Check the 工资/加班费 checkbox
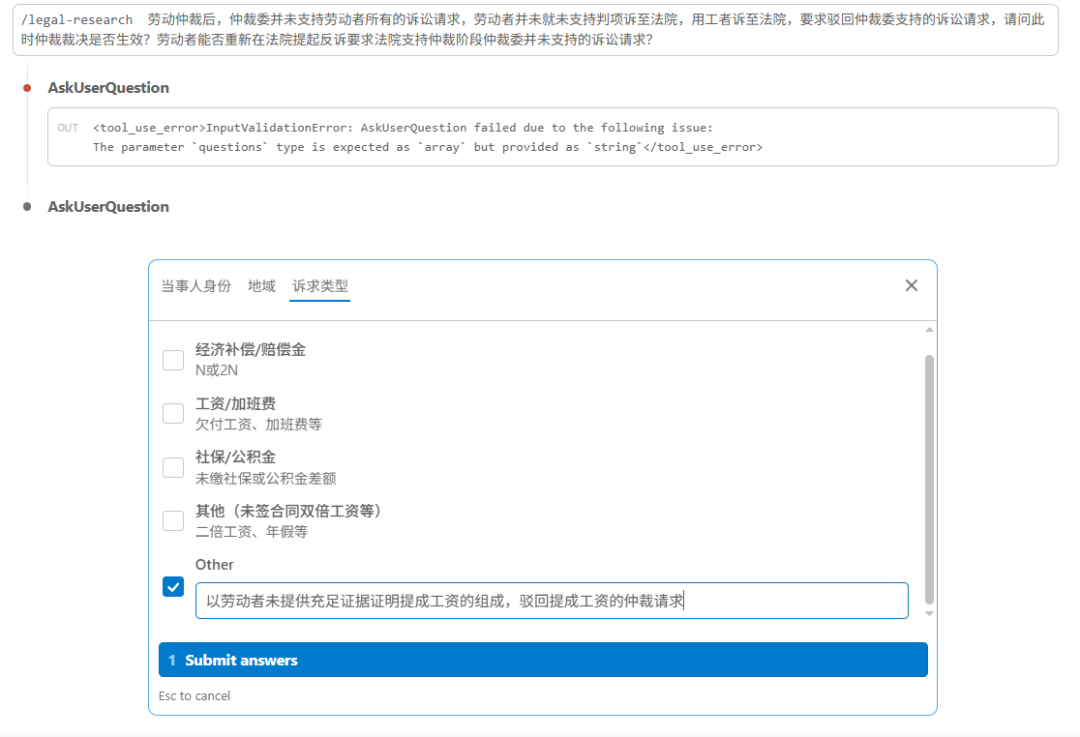 pos(173,413)
